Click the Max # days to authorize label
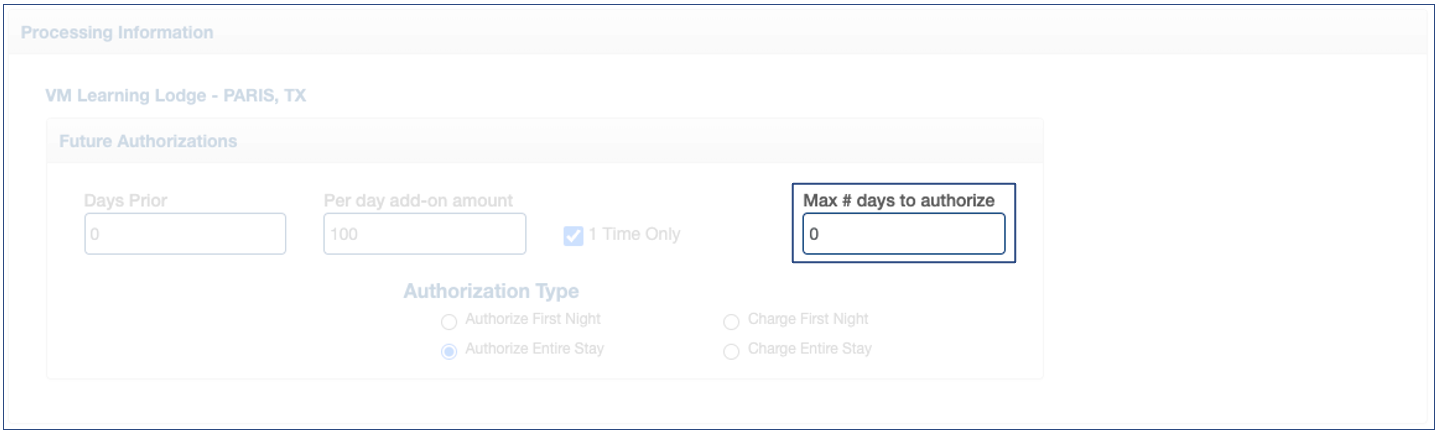 [x=899, y=201]
